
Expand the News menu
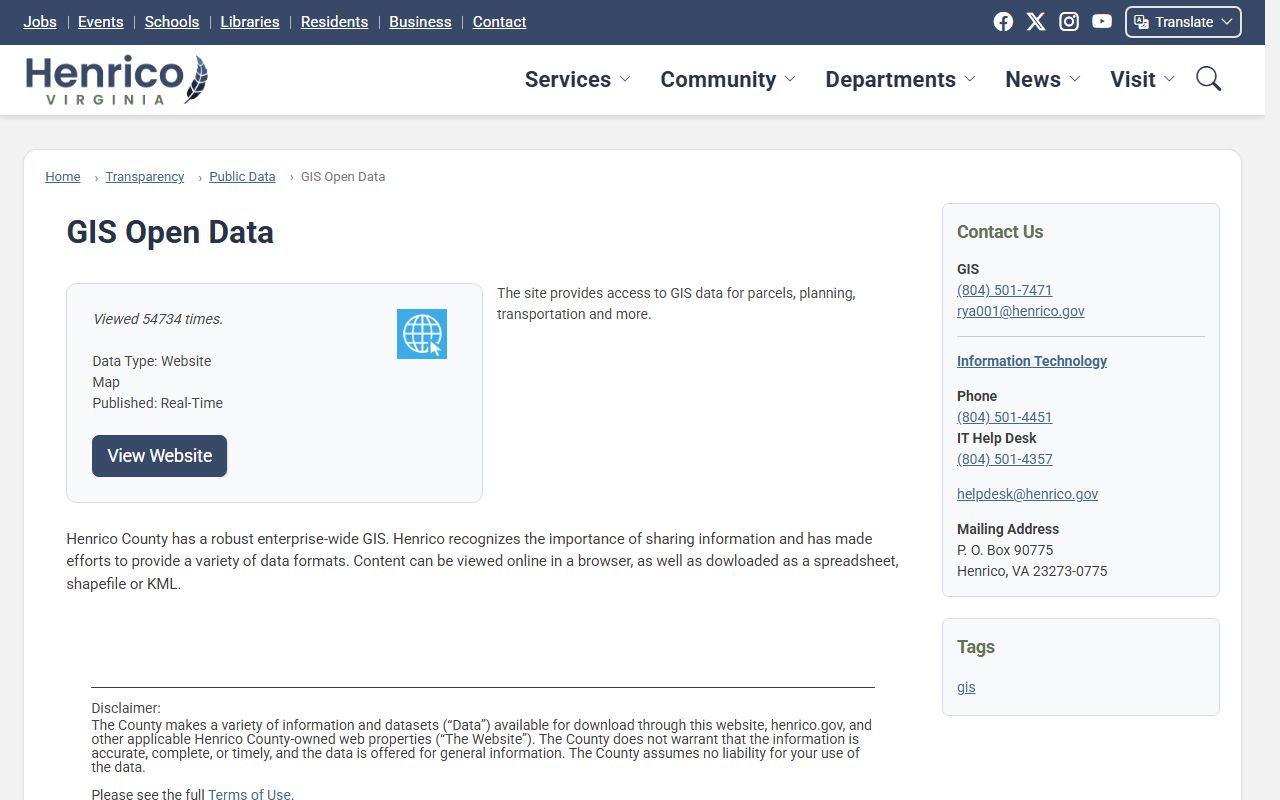click(x=1043, y=79)
